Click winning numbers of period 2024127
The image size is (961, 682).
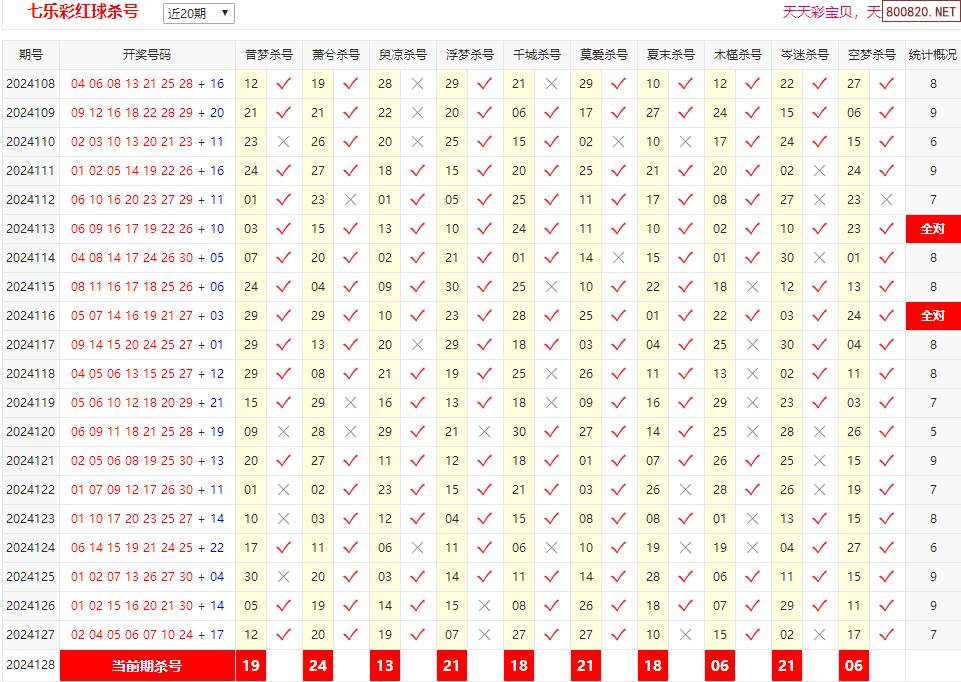pos(147,635)
